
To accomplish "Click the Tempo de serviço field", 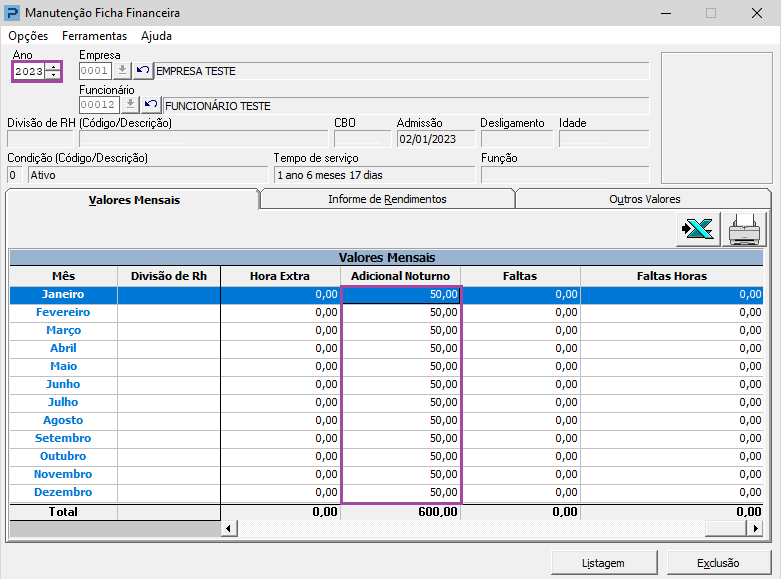I will coord(375,175).
